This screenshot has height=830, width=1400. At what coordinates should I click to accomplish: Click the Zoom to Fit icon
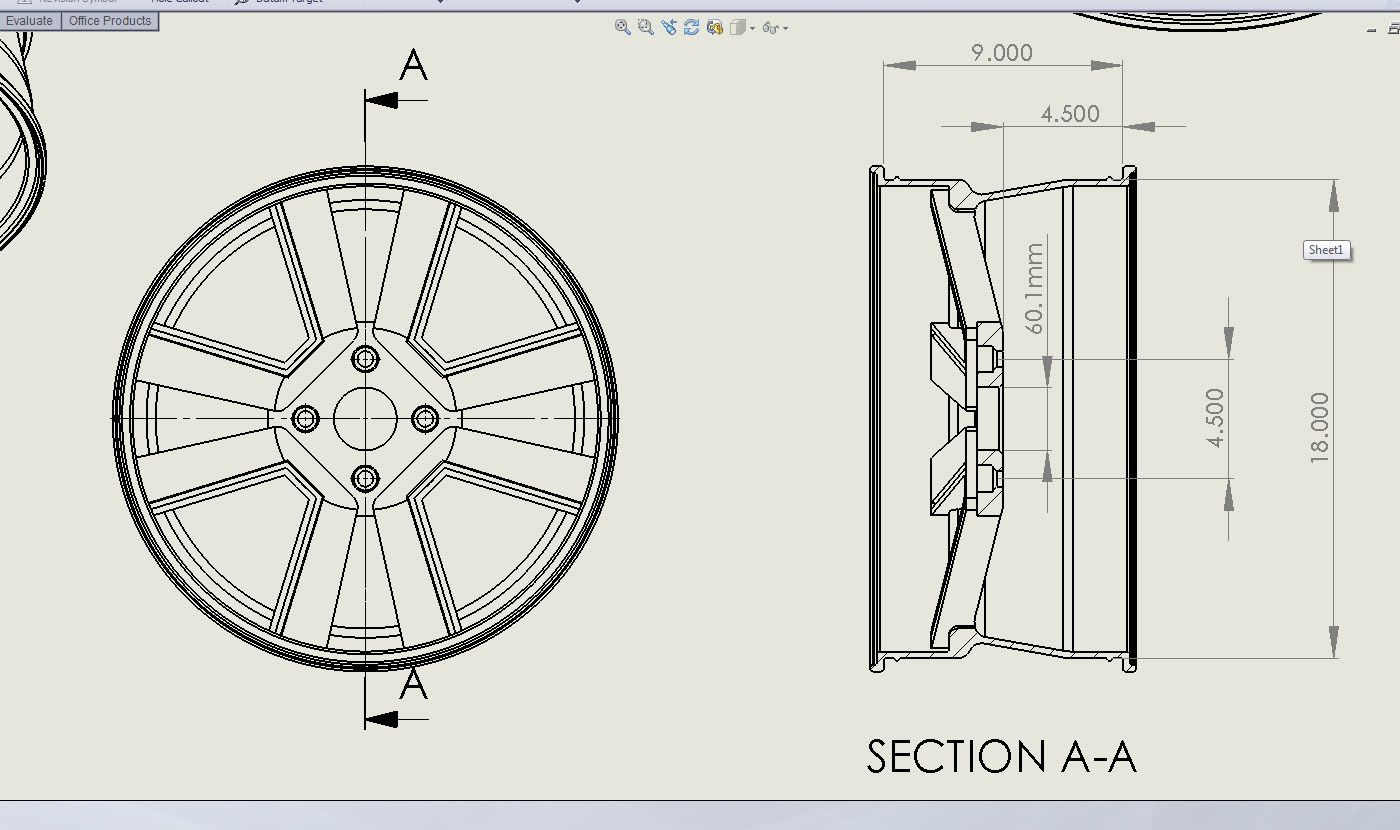(x=622, y=28)
